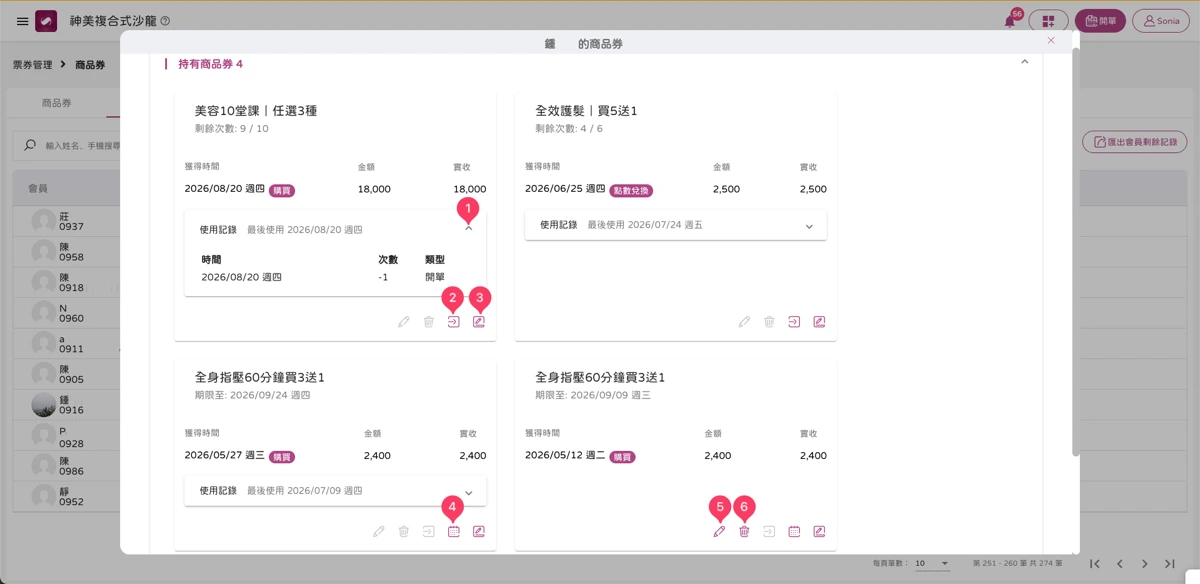Transfer the 全效護髮 買5送1 voucher
The height and width of the screenshot is (584, 1200).
point(794,322)
